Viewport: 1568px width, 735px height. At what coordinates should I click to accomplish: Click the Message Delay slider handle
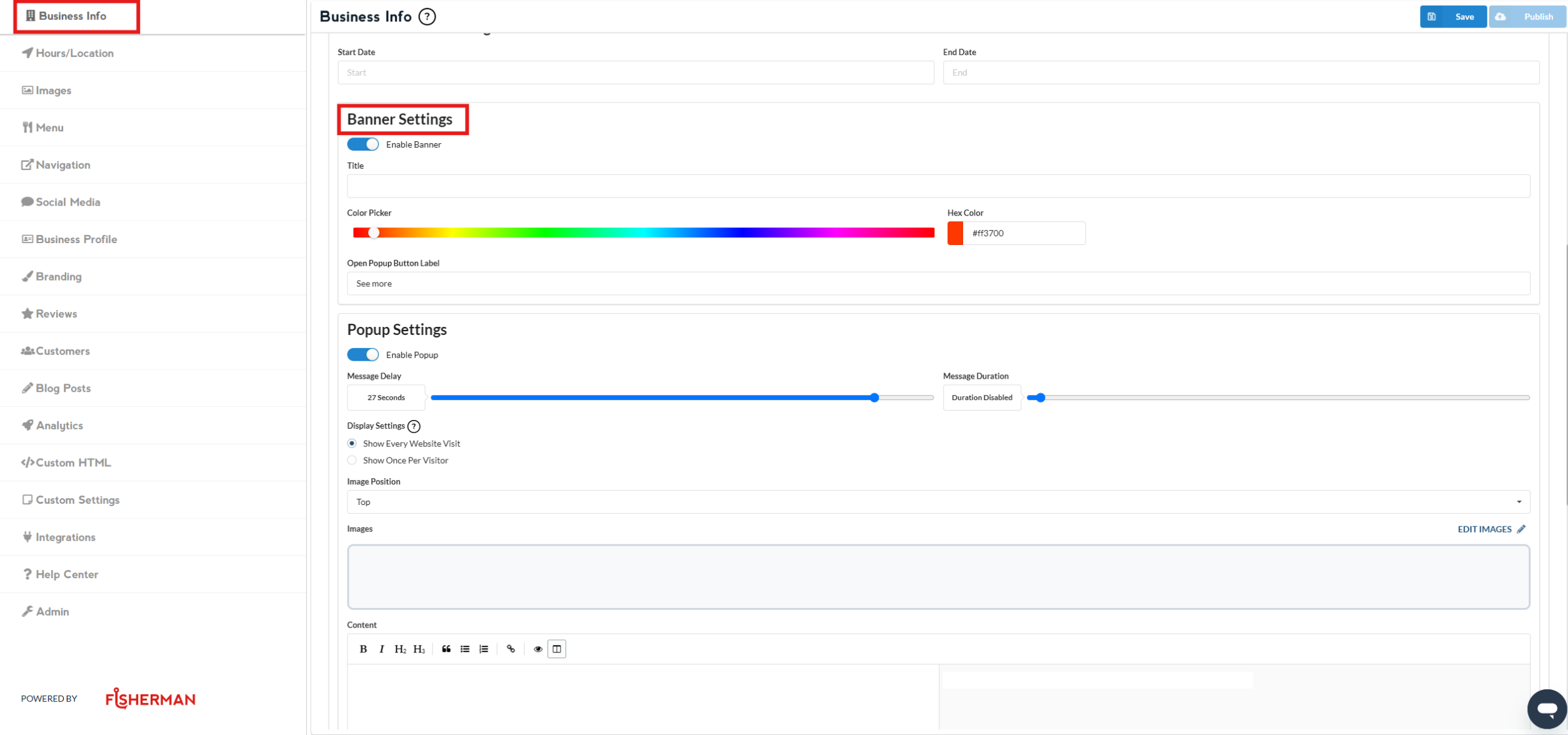click(x=874, y=397)
